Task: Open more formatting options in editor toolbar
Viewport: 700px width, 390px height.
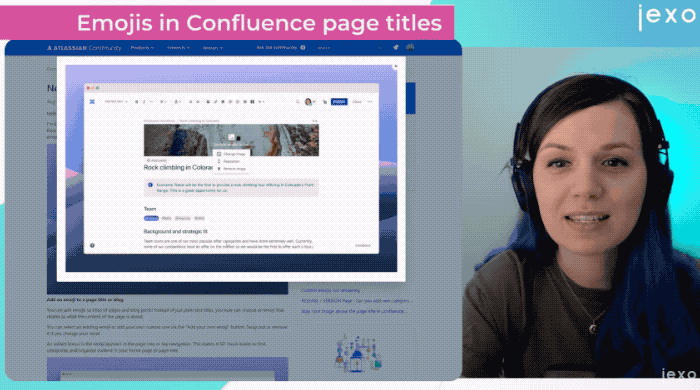Action: tap(152, 102)
